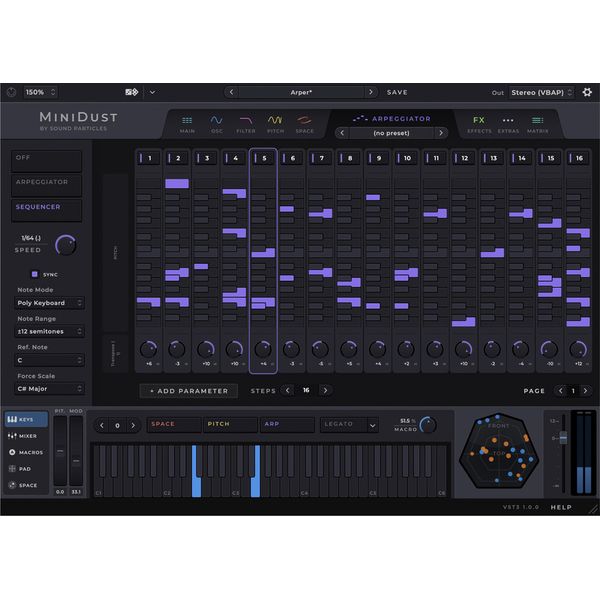Previous arpeggiator preset arrow
This screenshot has width=600, height=600.
[x=342, y=133]
